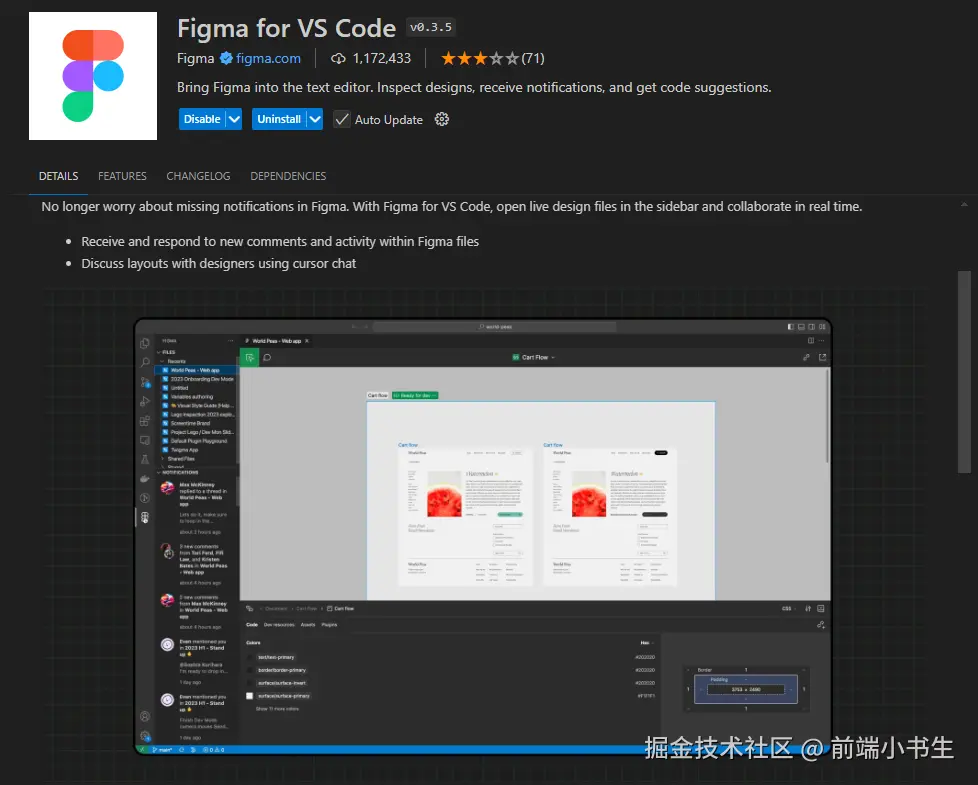
Task: Click the 'Figma for VS Code' title
Action: (286, 29)
